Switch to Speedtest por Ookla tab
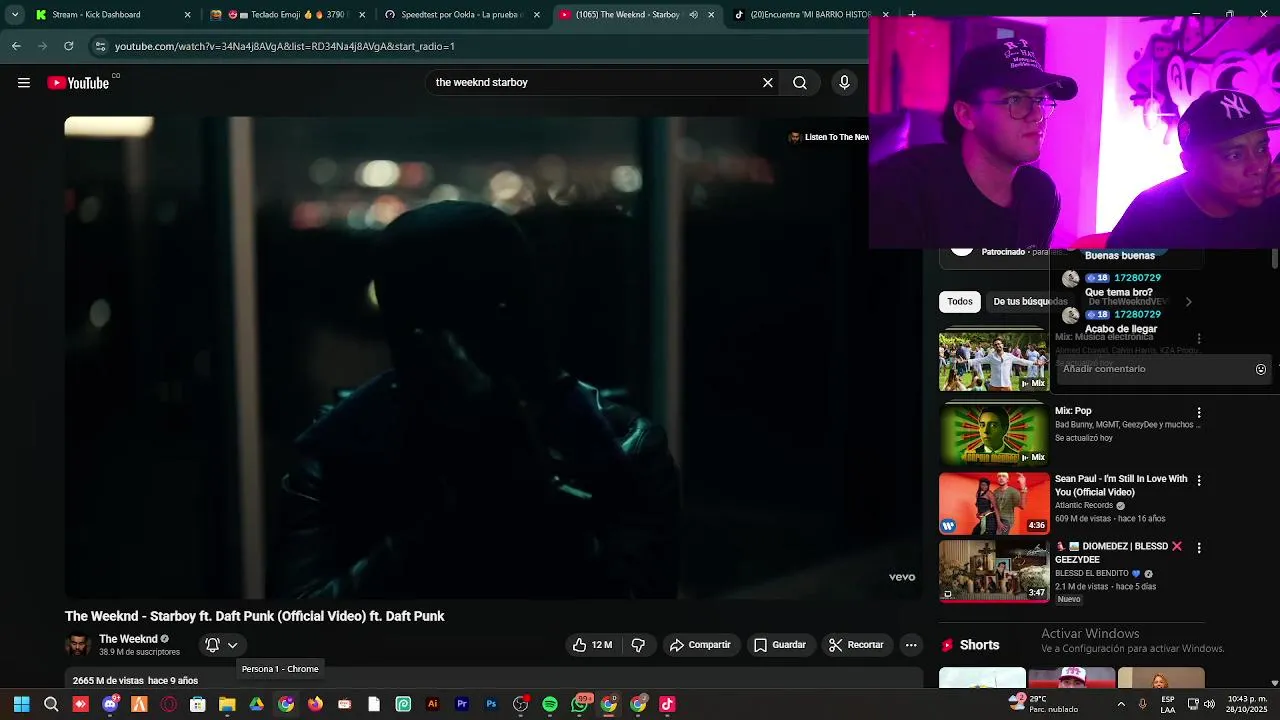The width and height of the screenshot is (1280, 720). tap(454, 15)
